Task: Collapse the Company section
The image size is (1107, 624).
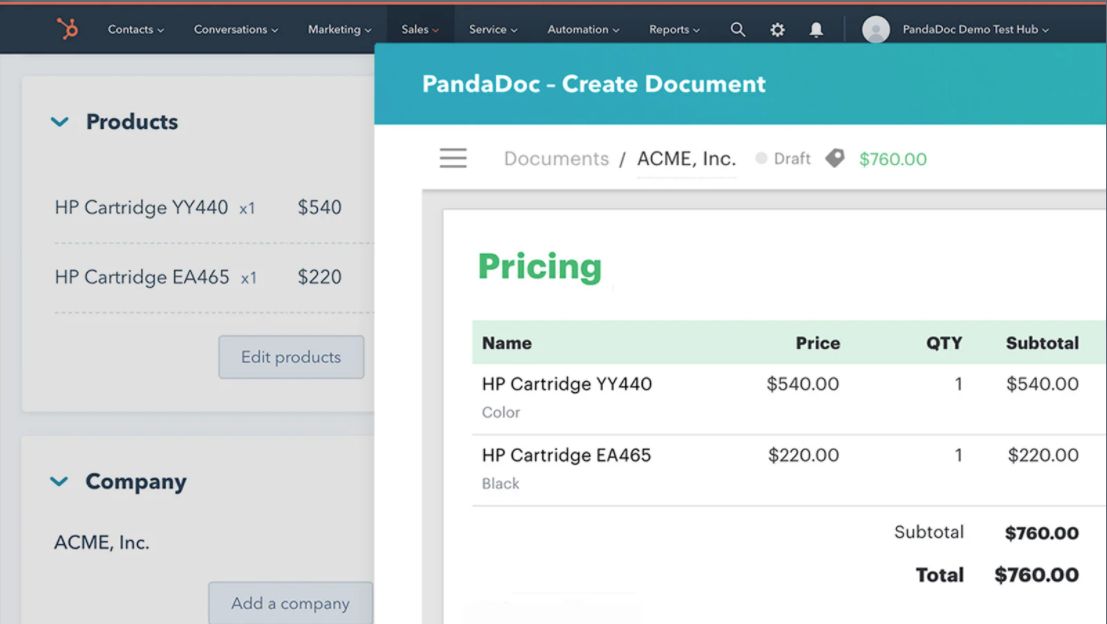Action: [60, 482]
